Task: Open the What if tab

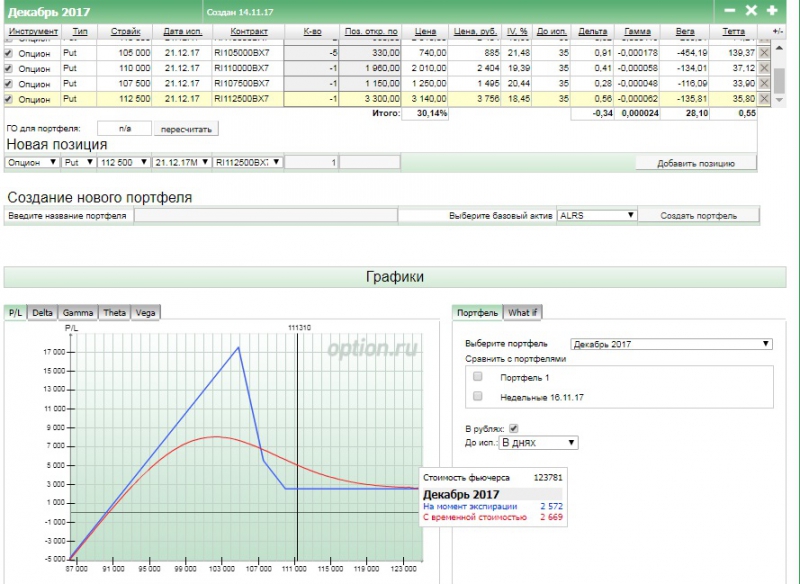Action: (522, 313)
